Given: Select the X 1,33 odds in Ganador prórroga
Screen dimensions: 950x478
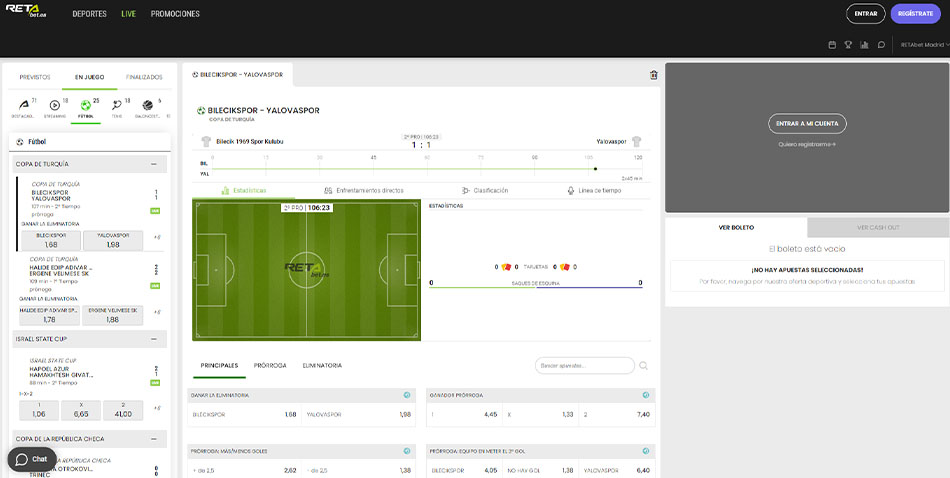Looking at the screenshot, I should [542, 415].
